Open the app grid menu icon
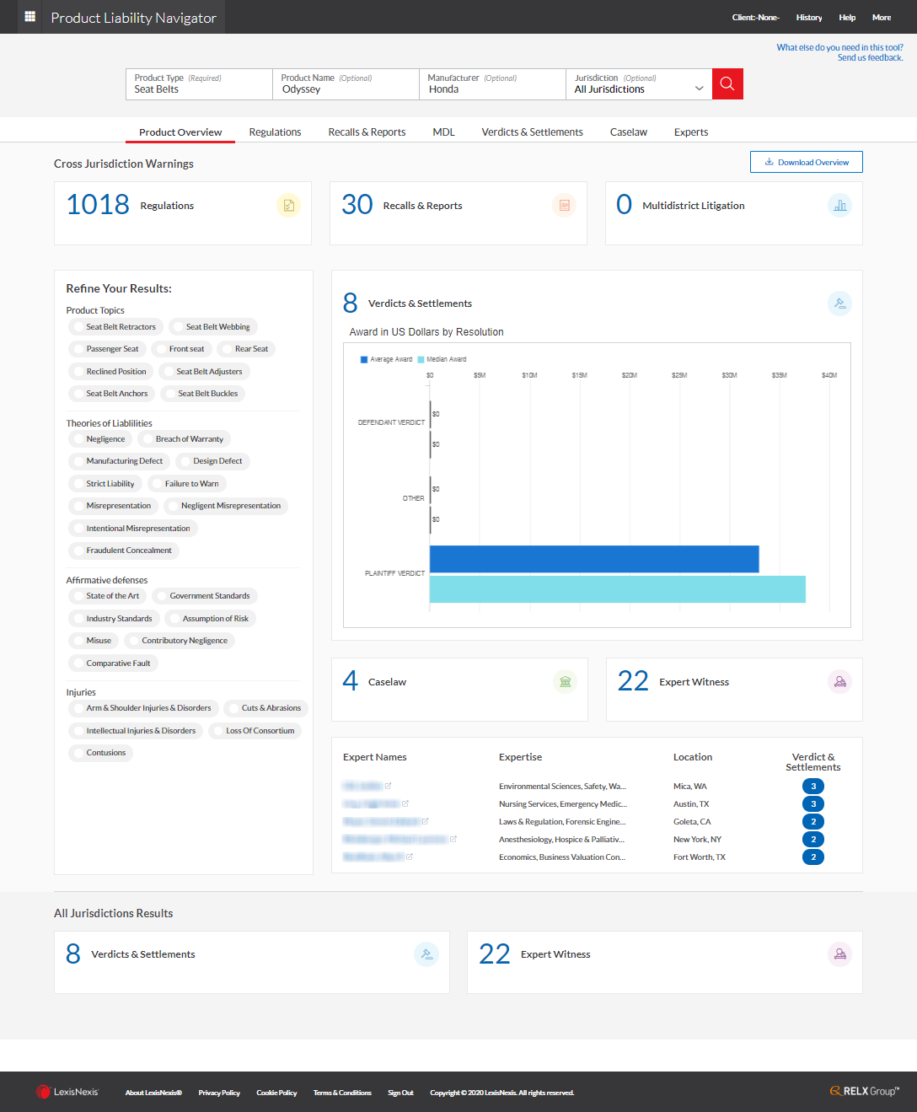This screenshot has width=917, height=1112. [30, 16]
